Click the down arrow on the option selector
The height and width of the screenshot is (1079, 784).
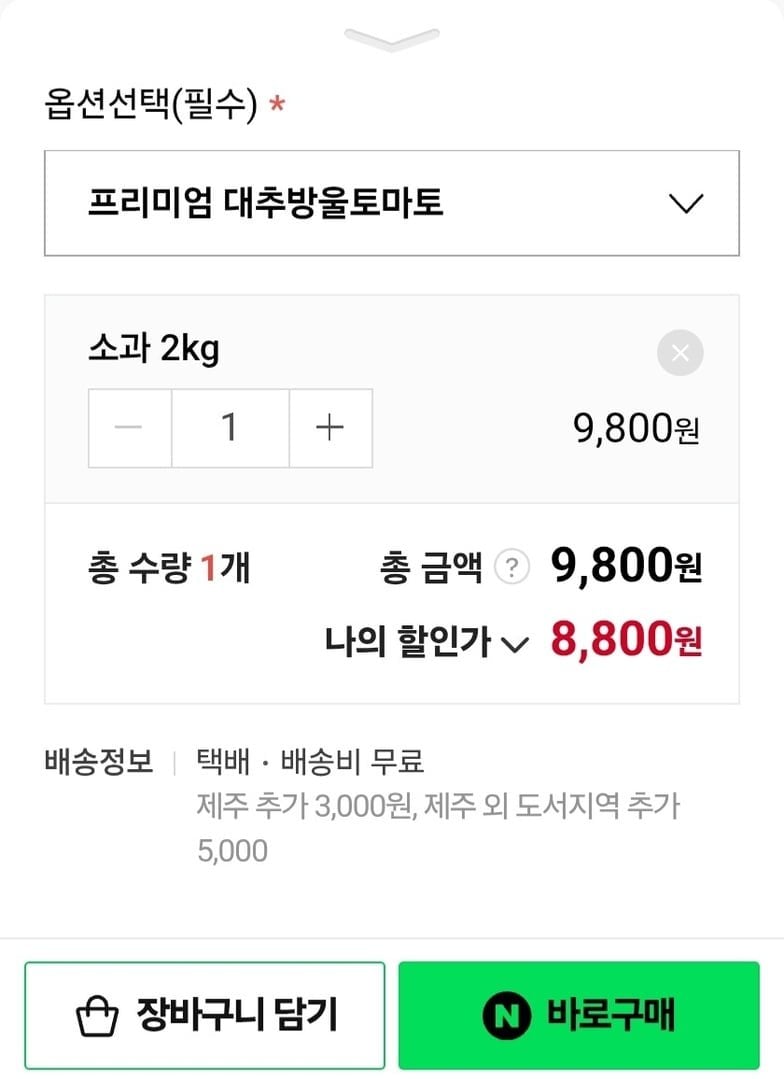coord(686,204)
